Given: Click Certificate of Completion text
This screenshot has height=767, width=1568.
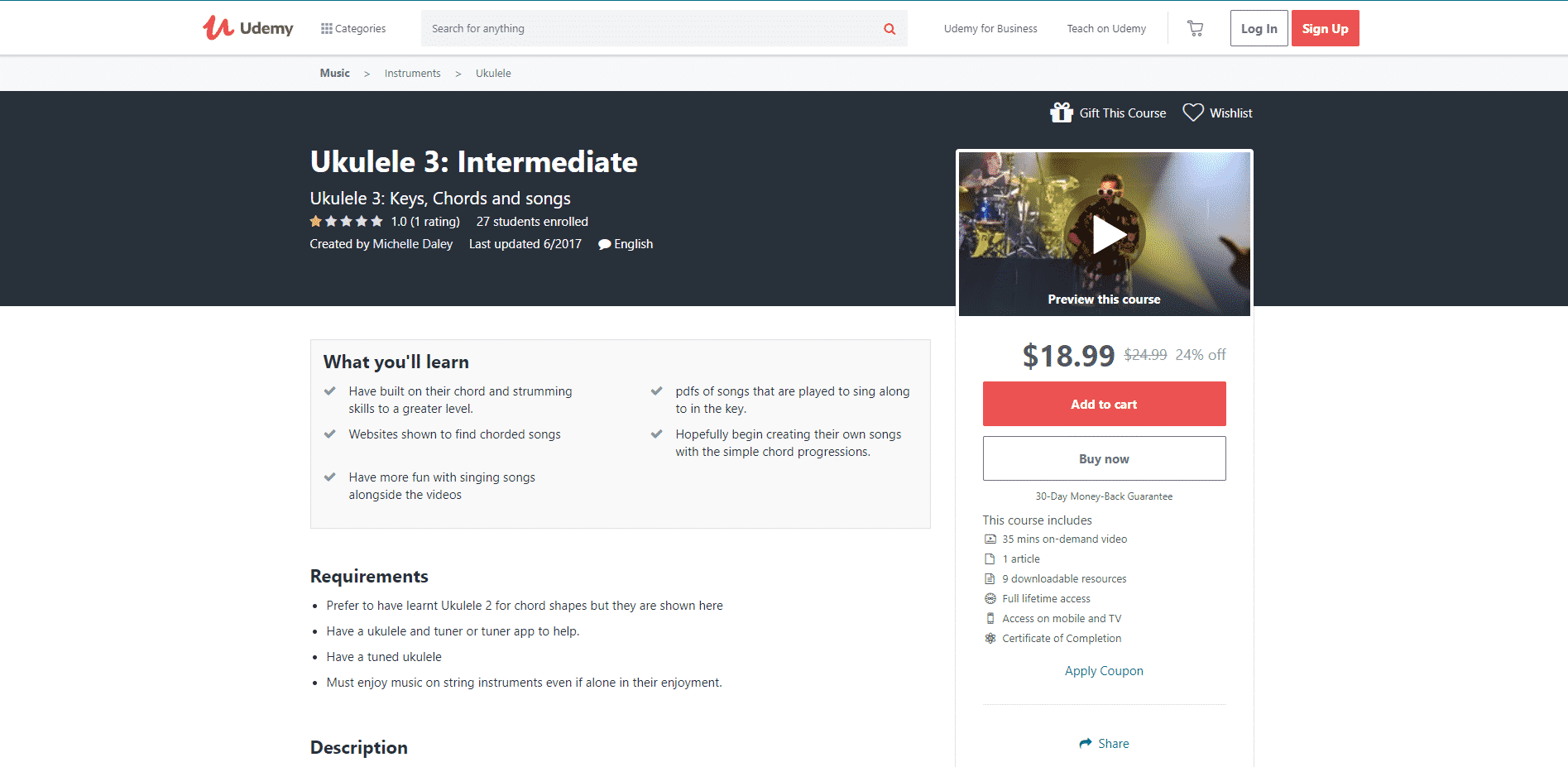Looking at the screenshot, I should pos(1062,638).
